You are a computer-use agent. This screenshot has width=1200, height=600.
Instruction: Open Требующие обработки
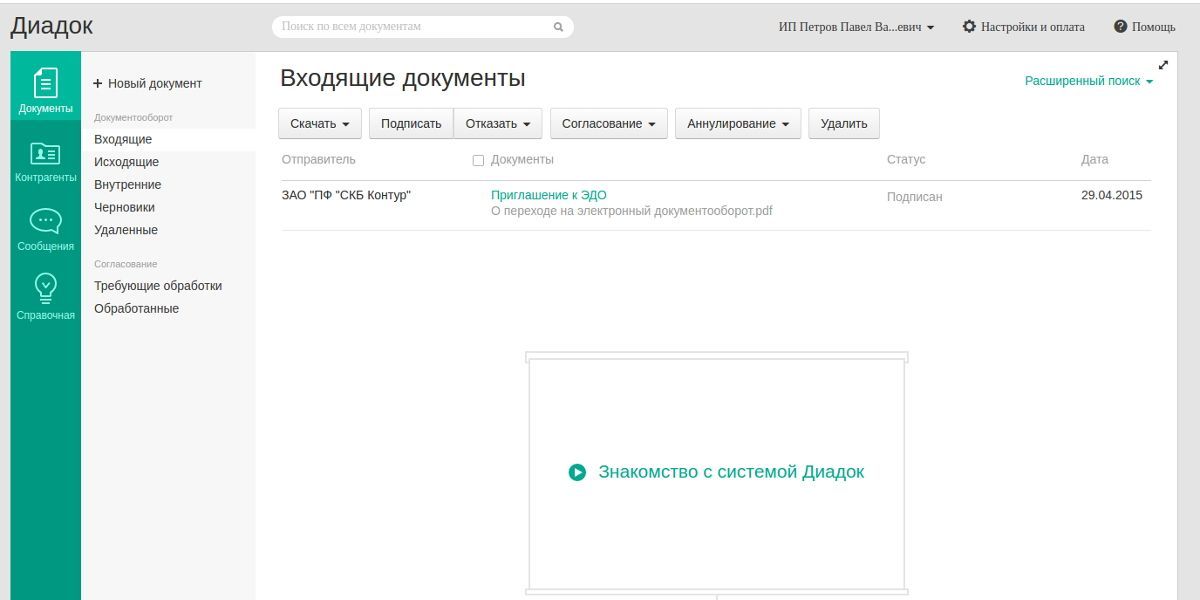click(x=158, y=286)
